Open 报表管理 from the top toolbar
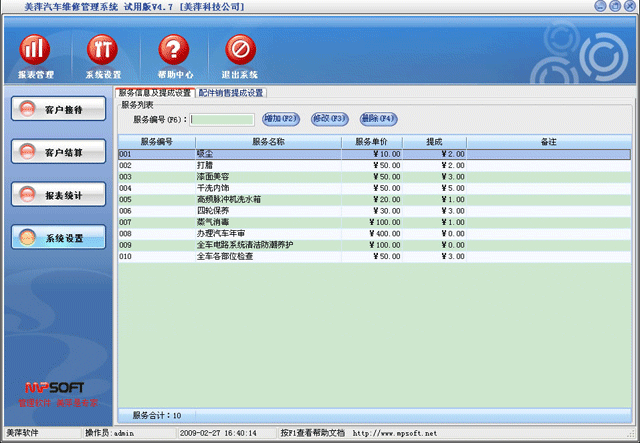The height and width of the screenshot is (443, 640). (36, 53)
